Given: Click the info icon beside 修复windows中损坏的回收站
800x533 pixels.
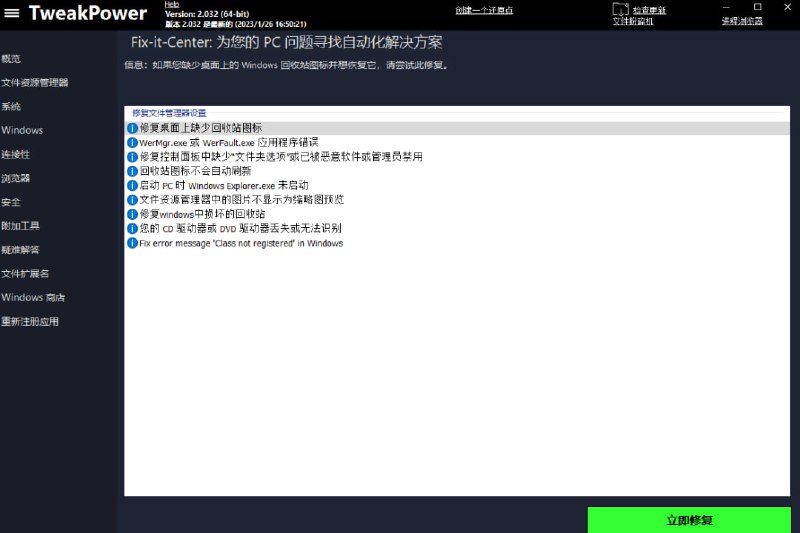Looking at the screenshot, I should (x=132, y=214).
